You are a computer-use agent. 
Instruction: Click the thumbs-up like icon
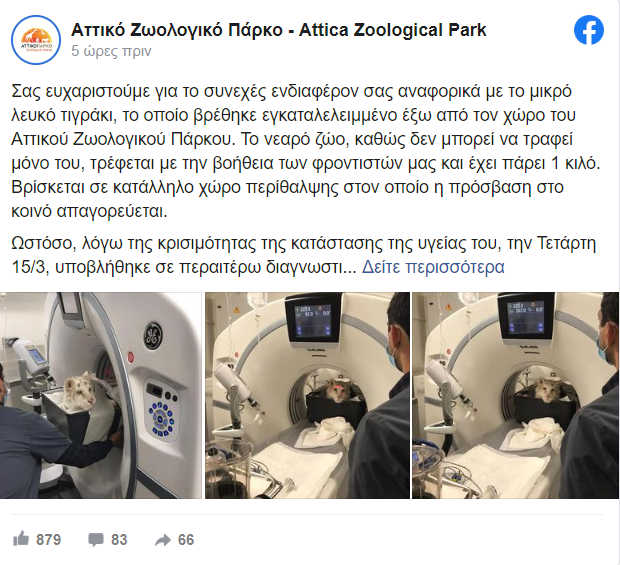point(21,539)
